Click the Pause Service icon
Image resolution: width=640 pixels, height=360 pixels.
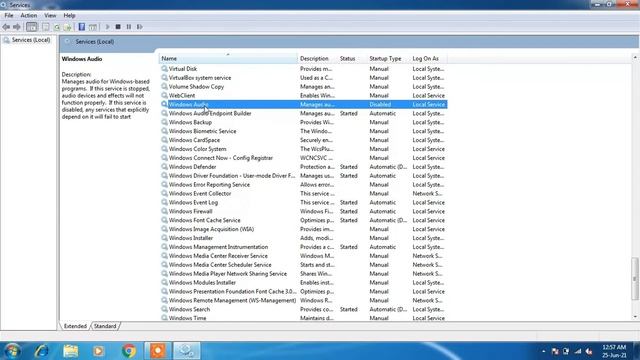[x=129, y=27]
